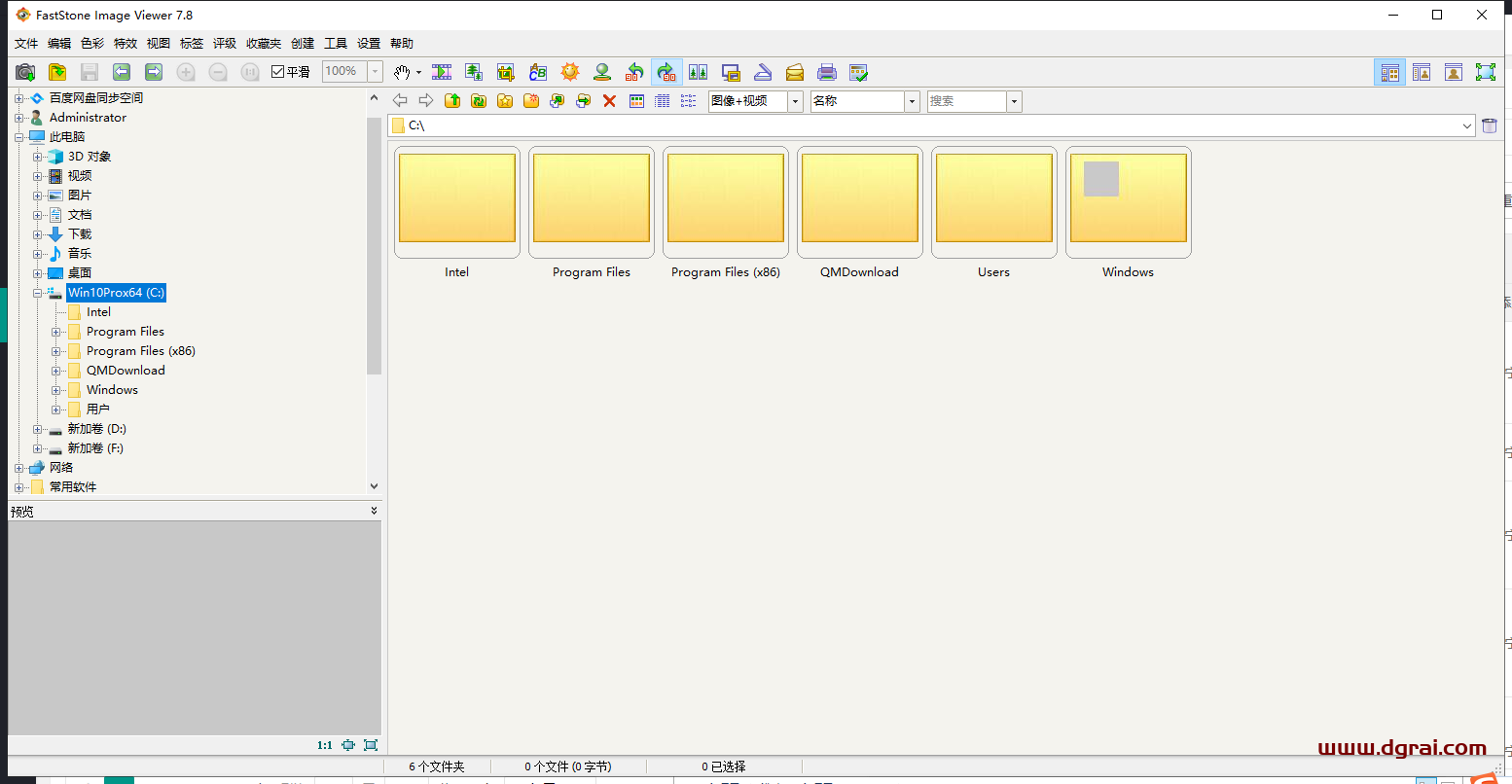Open adjust lighting sun icon
1512x784 pixels.
pyautogui.click(x=570, y=72)
